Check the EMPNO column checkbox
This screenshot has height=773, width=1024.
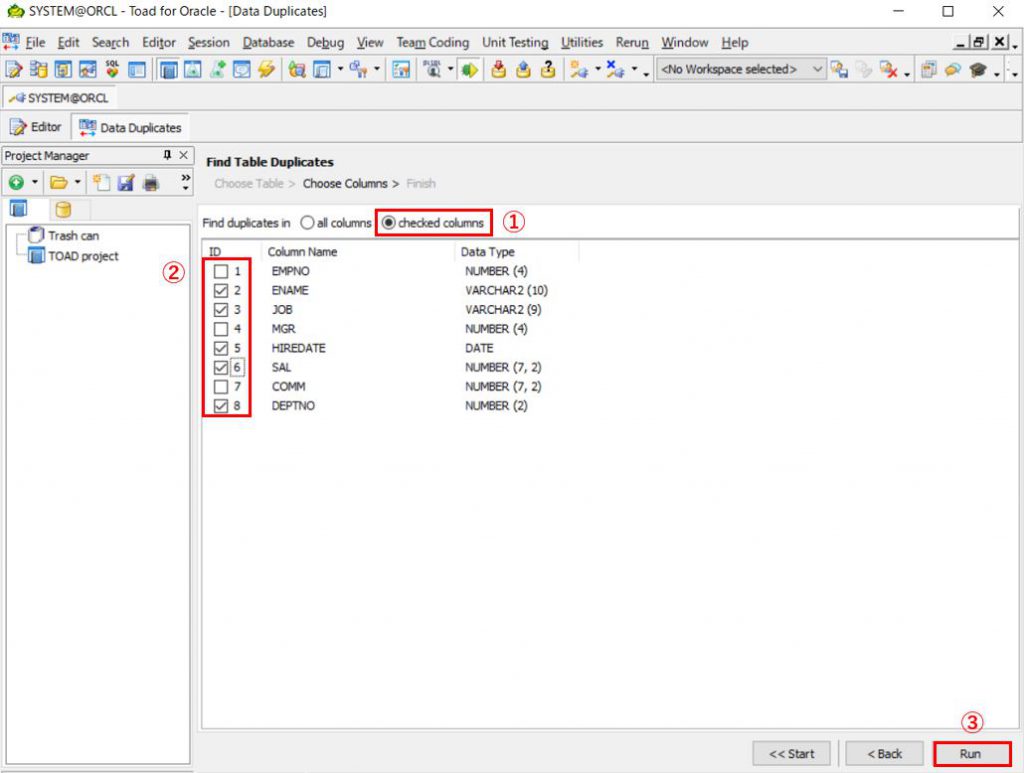pyautogui.click(x=221, y=271)
